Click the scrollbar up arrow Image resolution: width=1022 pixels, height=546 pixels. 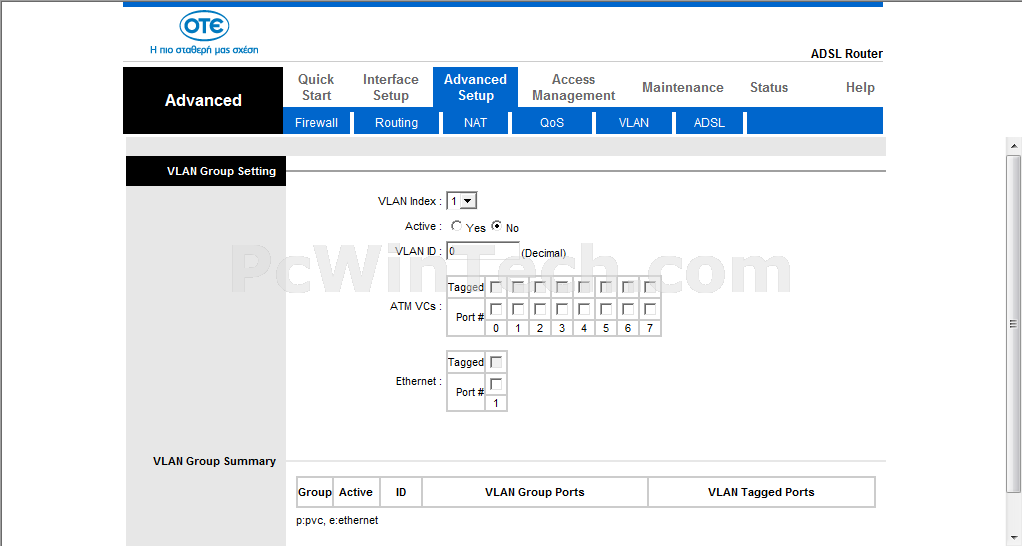(1014, 145)
